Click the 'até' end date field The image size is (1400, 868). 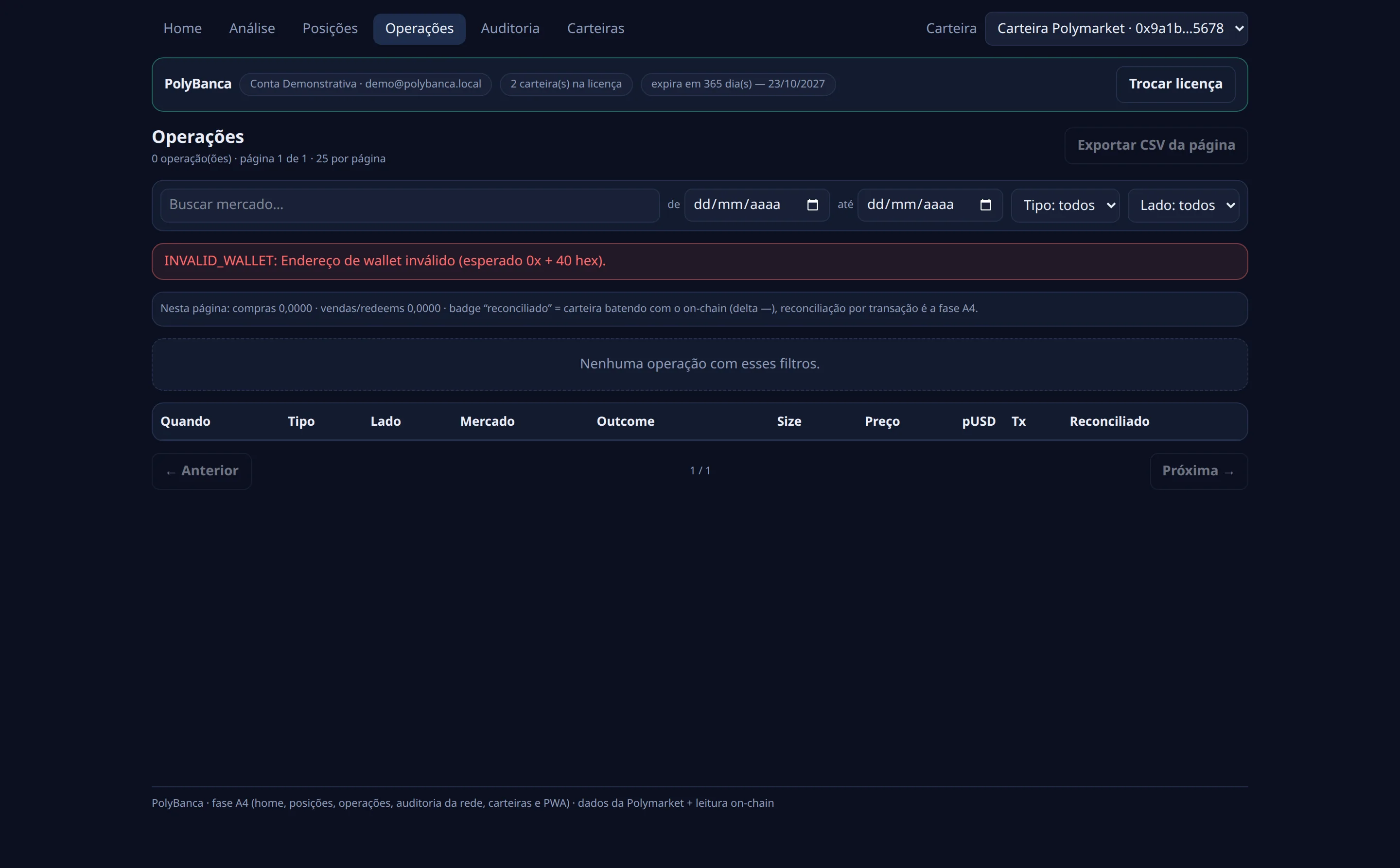tap(930, 205)
